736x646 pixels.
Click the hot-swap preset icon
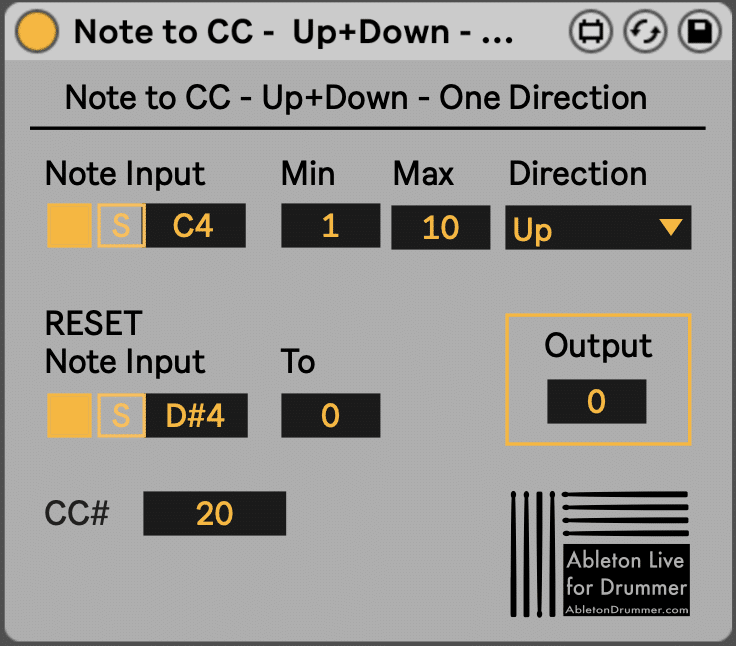[x=645, y=32]
